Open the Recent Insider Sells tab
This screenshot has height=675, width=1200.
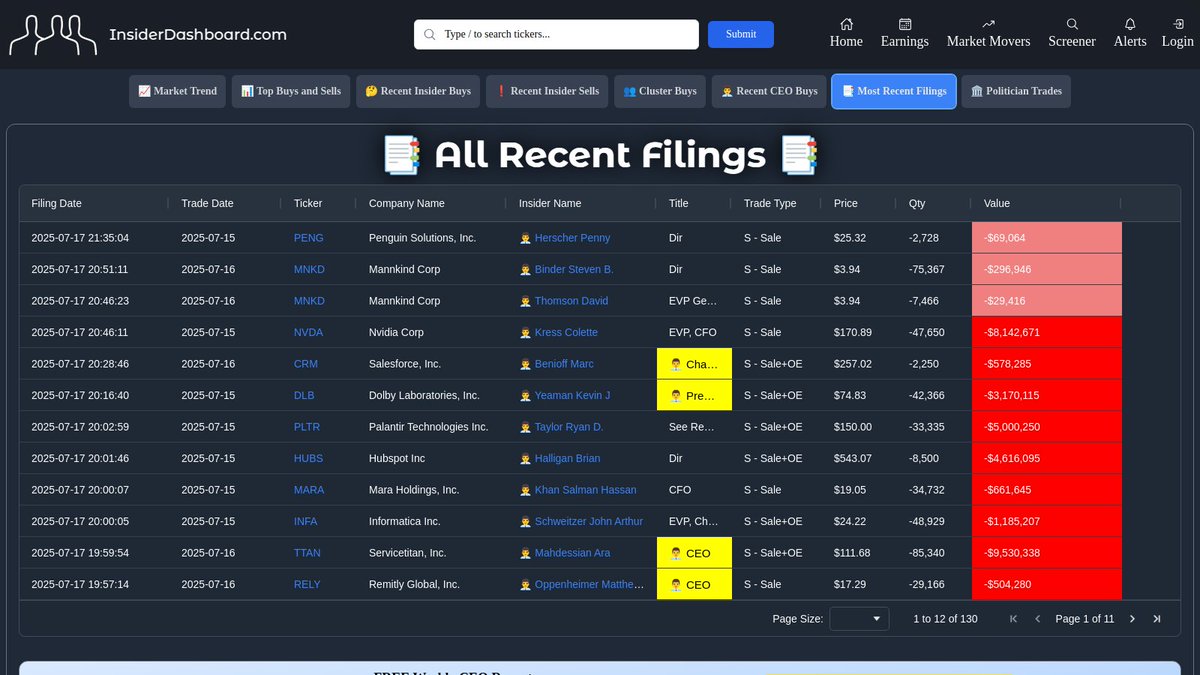pyautogui.click(x=547, y=91)
